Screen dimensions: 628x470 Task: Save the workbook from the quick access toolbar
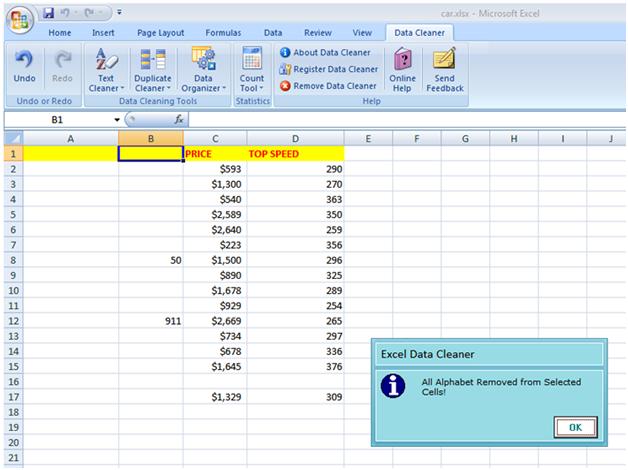click(x=49, y=13)
